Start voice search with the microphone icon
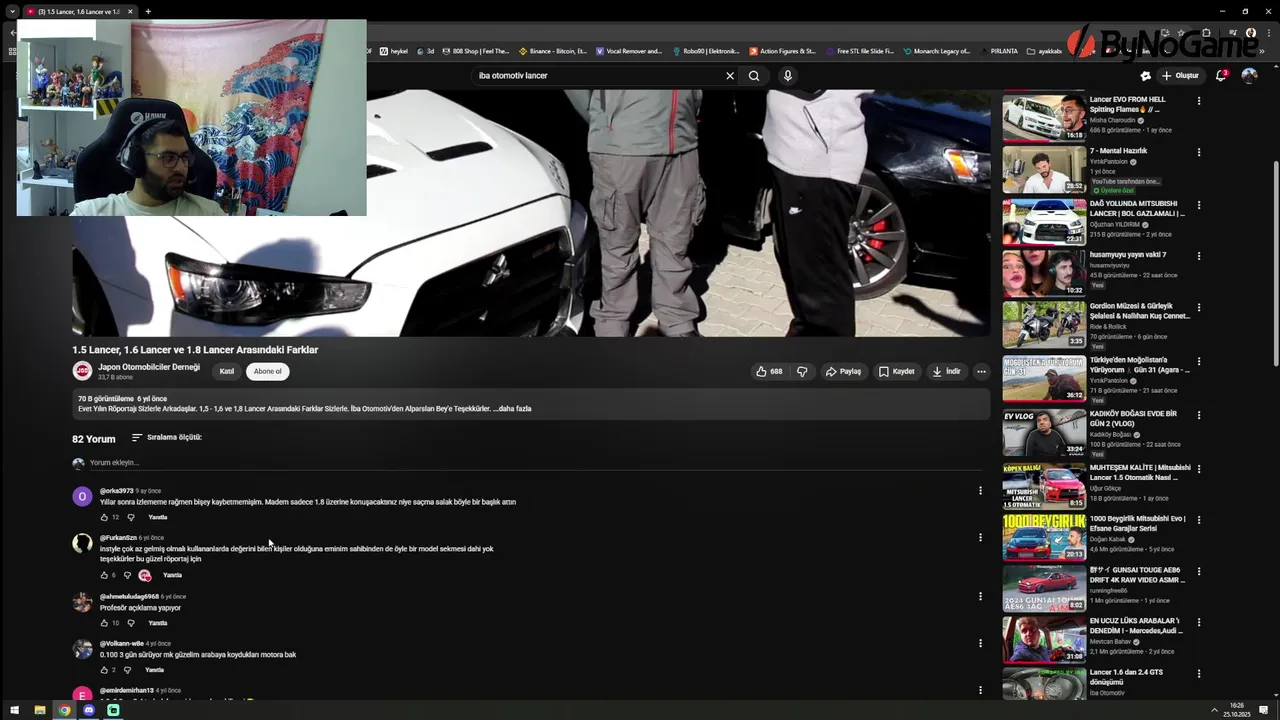The image size is (1280, 720). coord(788,76)
